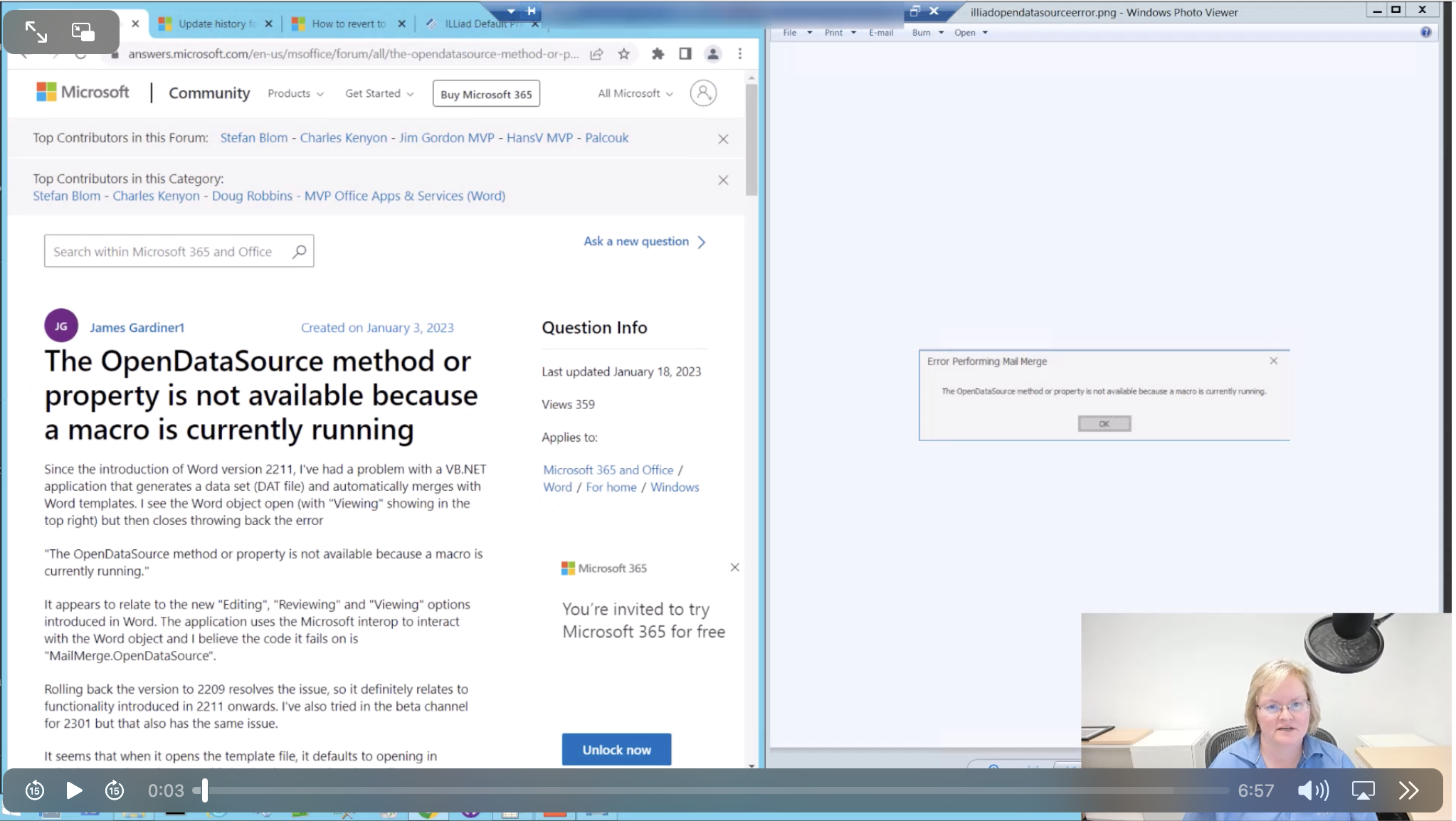Viewport: 1456px width, 821px height.
Task: Toggle the bookmark star in the address bar
Action: [622, 53]
